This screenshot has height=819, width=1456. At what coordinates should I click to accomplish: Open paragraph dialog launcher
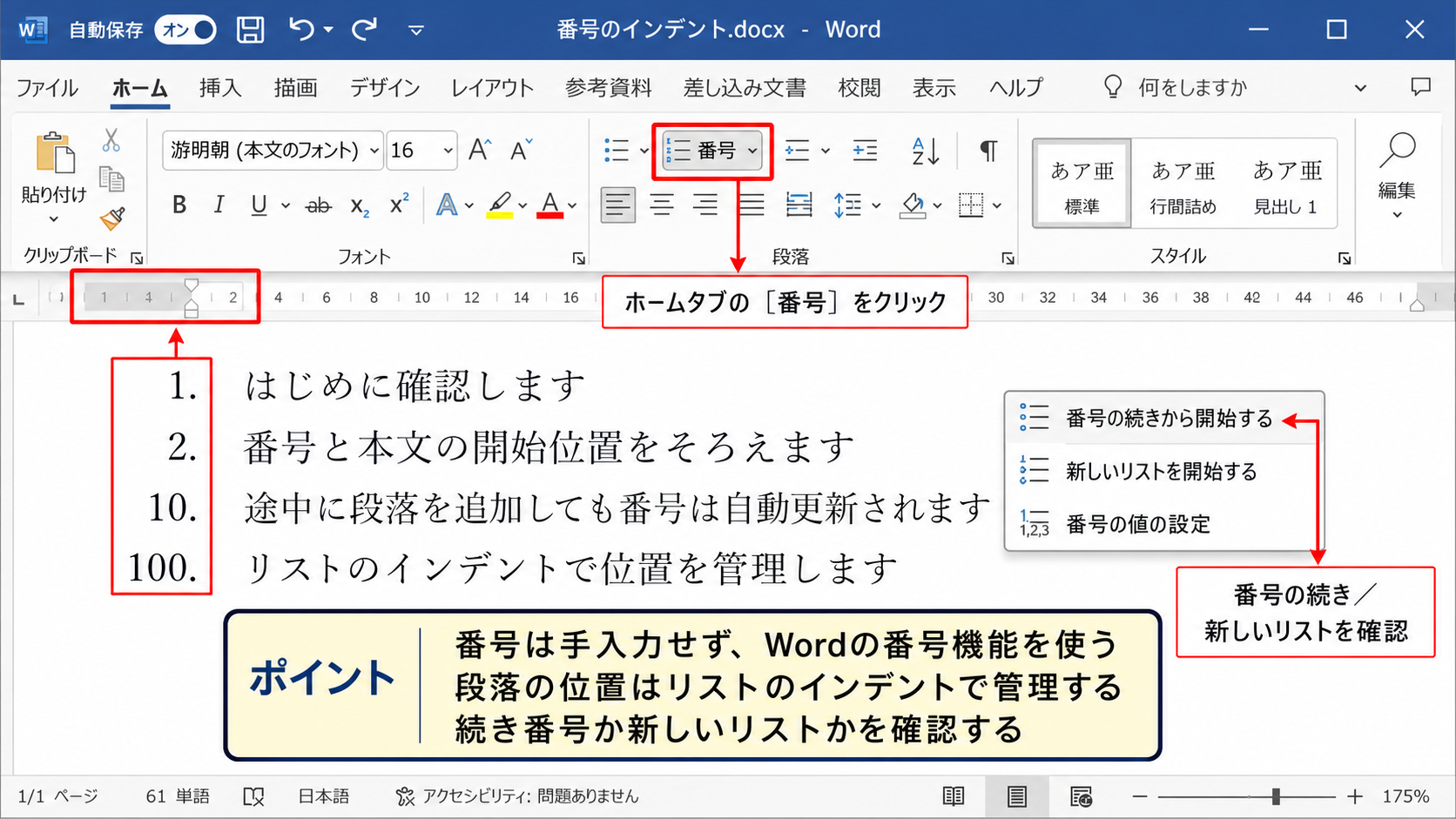1008,258
